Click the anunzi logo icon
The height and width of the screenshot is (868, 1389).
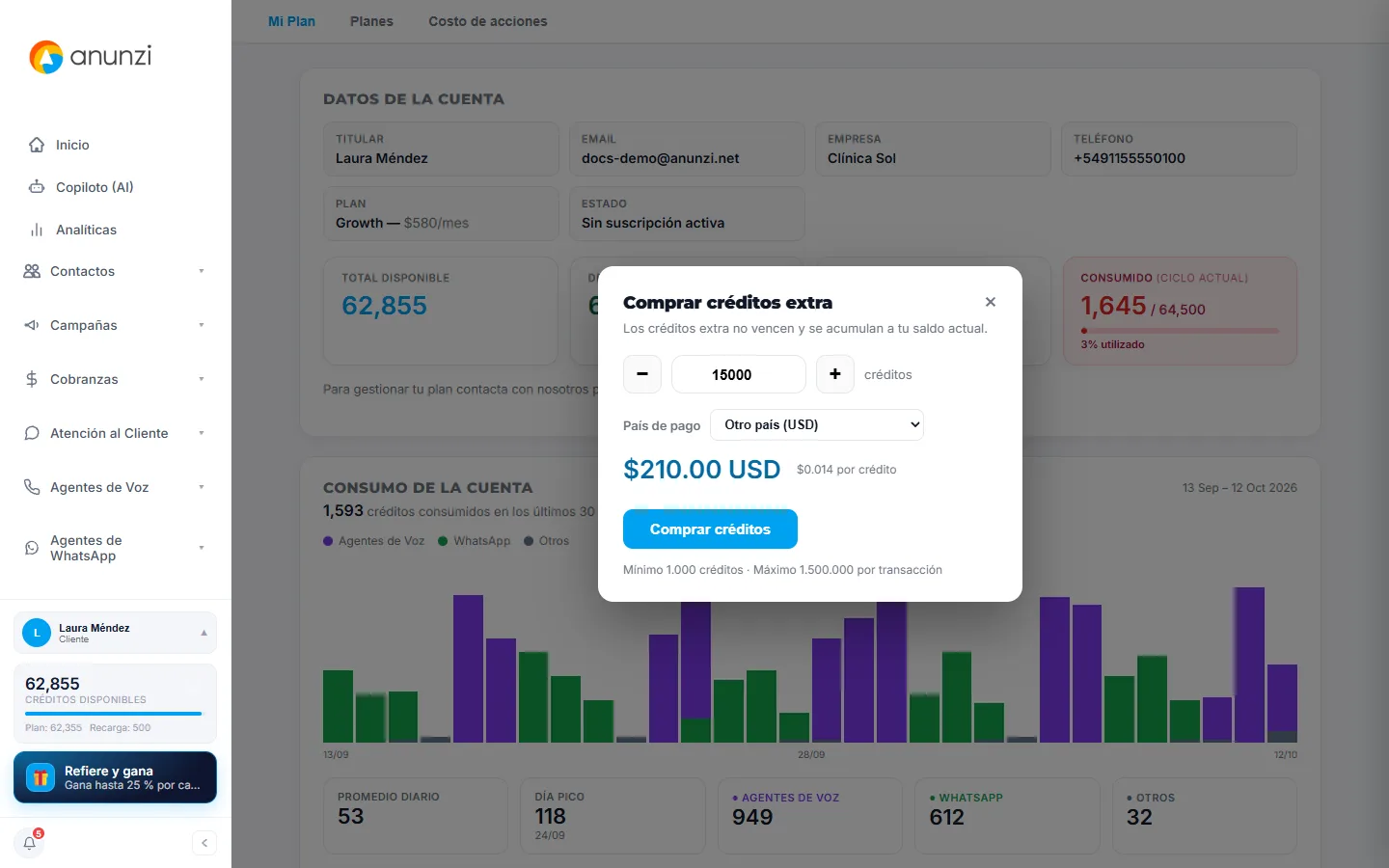(x=46, y=57)
